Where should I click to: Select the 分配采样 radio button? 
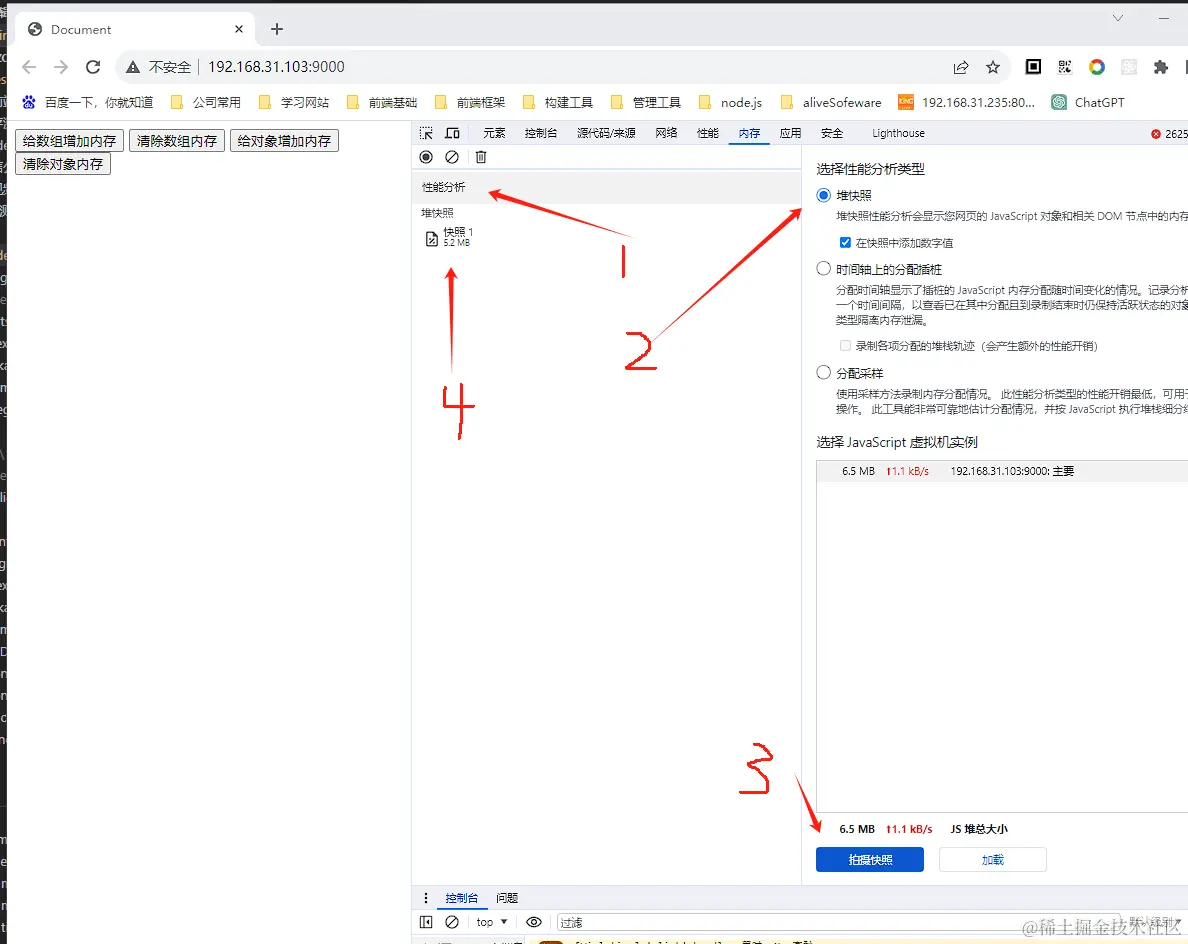click(824, 372)
